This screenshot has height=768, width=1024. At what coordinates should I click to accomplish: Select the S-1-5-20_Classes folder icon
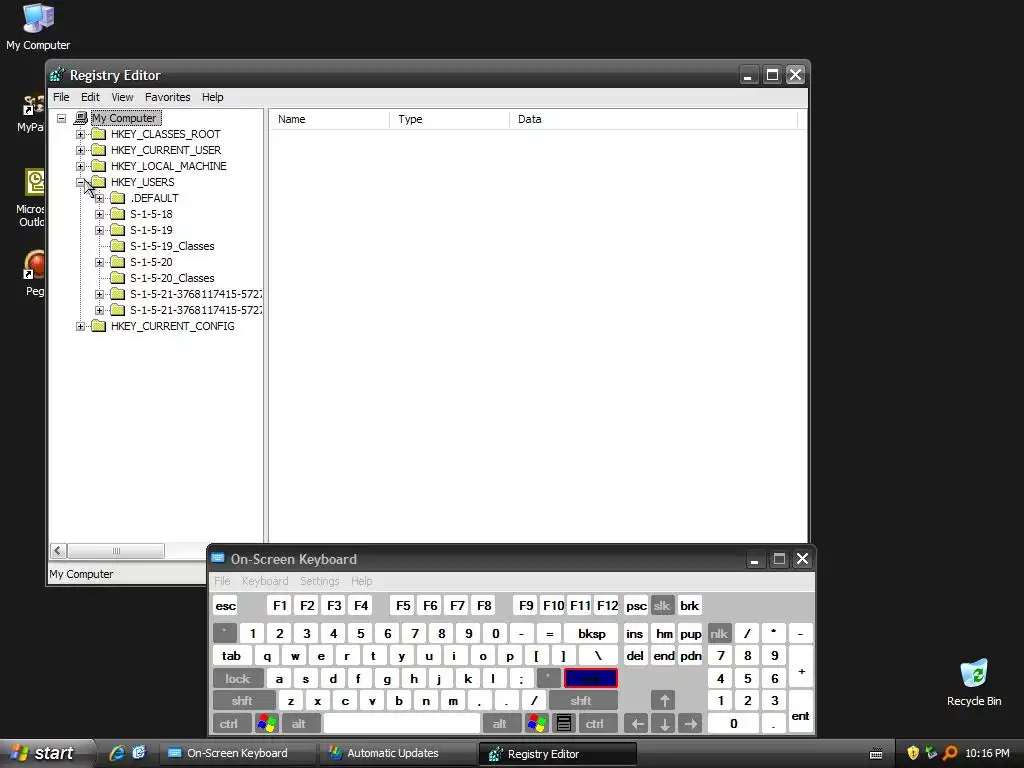[x=118, y=278]
